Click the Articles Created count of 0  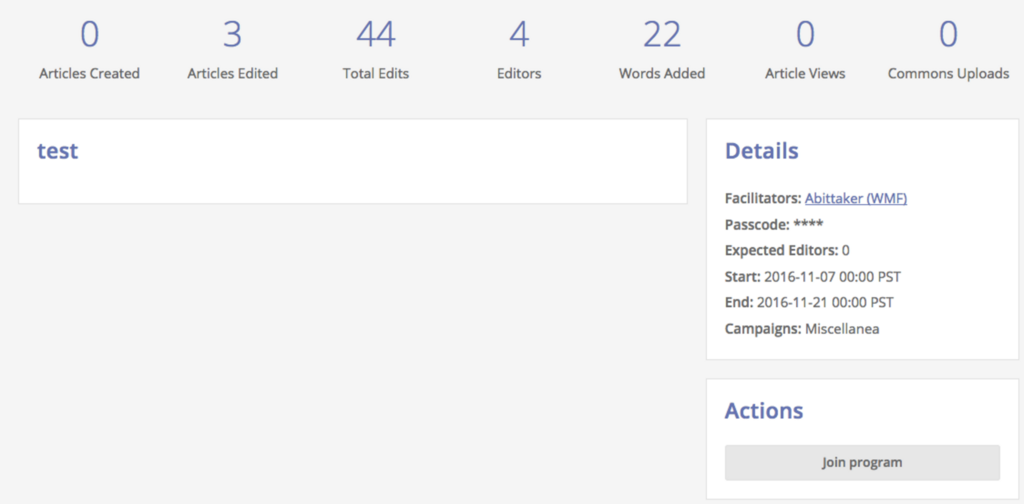pos(89,35)
